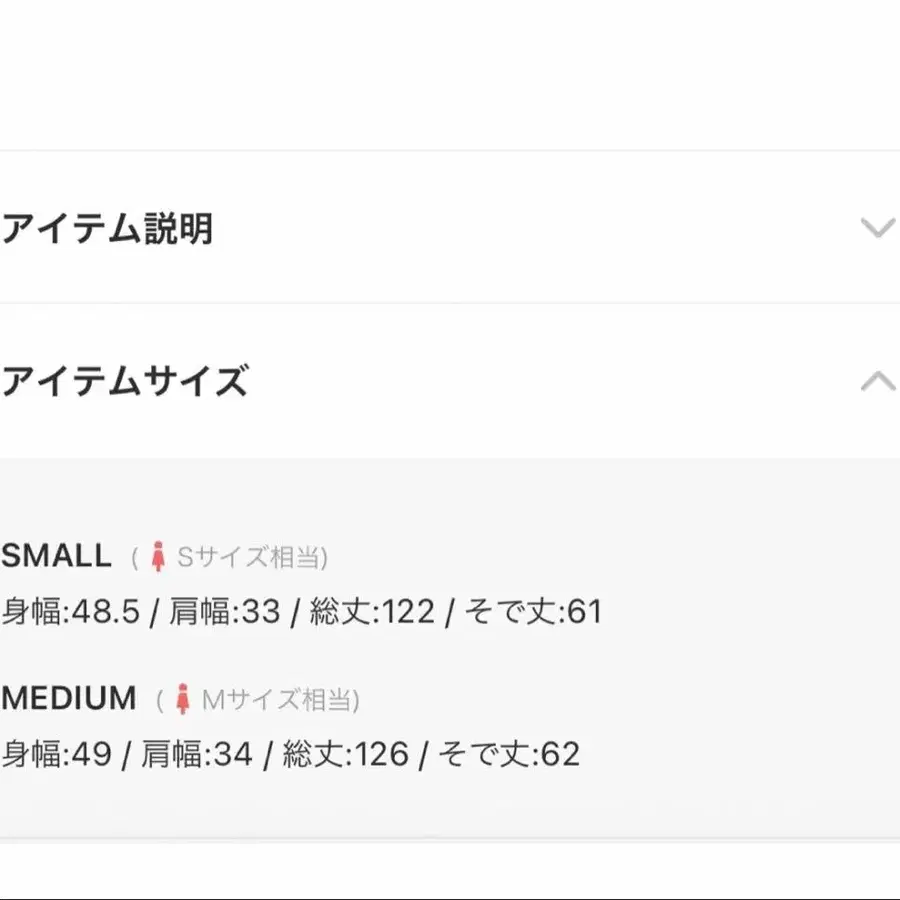Screen dimensions: 900x900
Task: Tap the アイテムサイズ section heading
Action: 124,382
